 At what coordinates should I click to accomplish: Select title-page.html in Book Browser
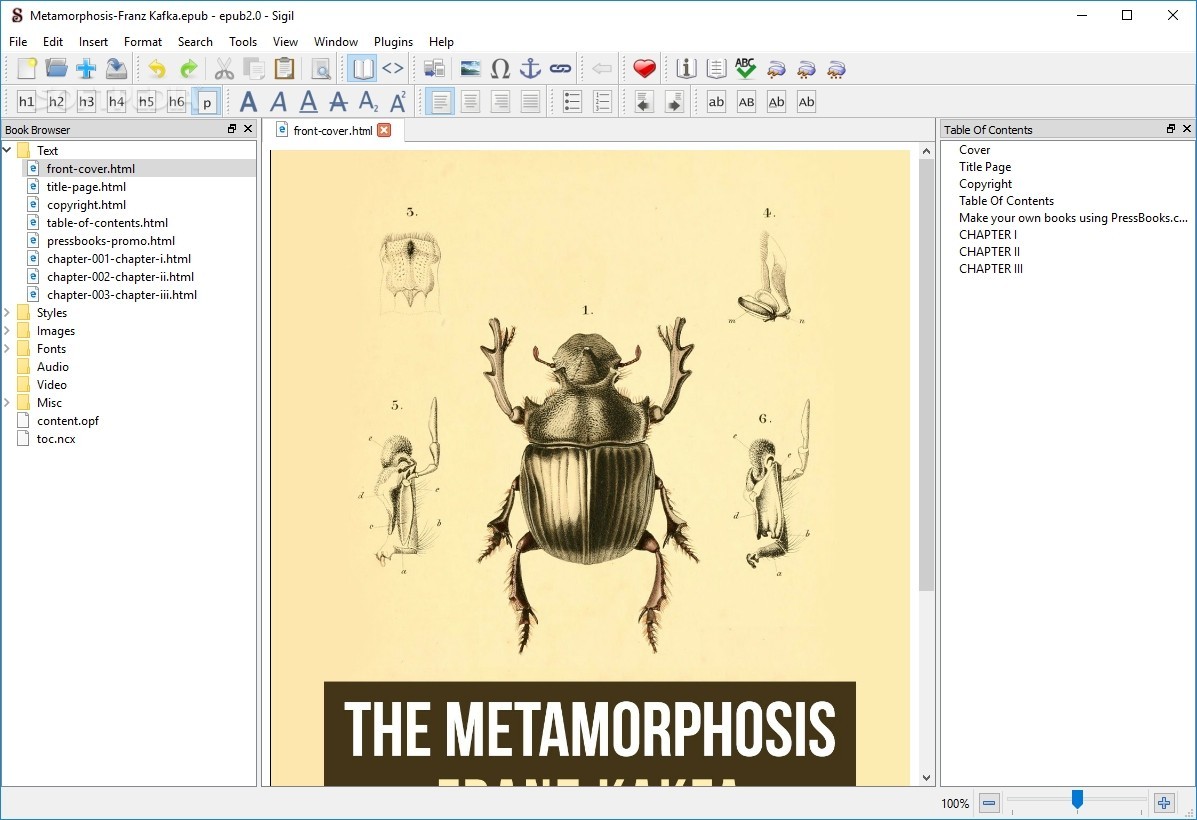(86, 186)
